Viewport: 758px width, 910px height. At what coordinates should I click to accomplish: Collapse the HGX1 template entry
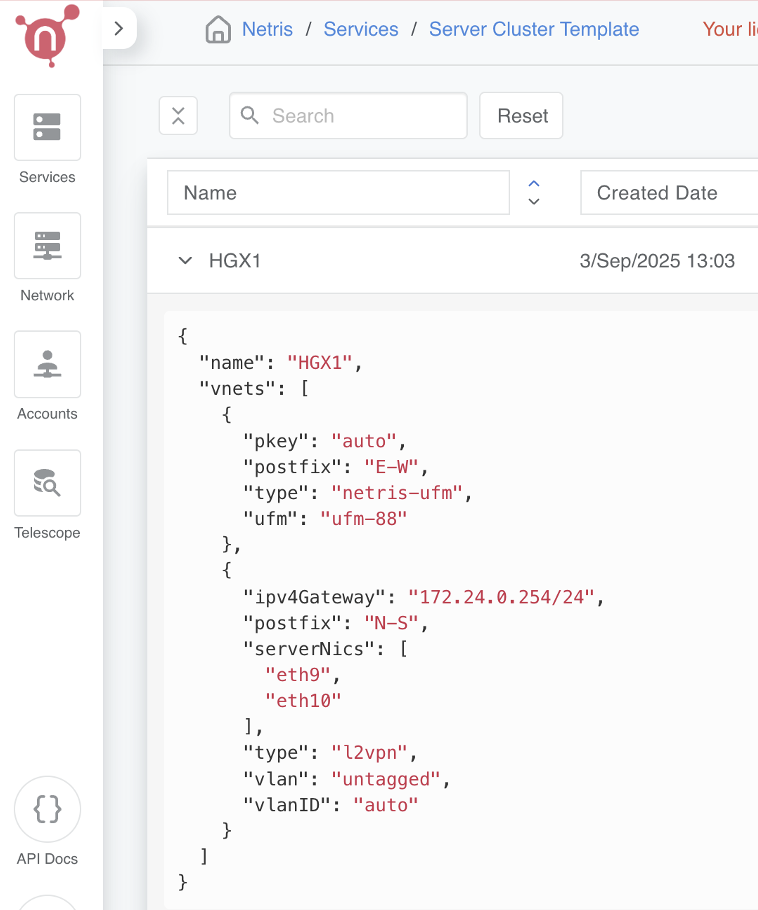tap(185, 260)
